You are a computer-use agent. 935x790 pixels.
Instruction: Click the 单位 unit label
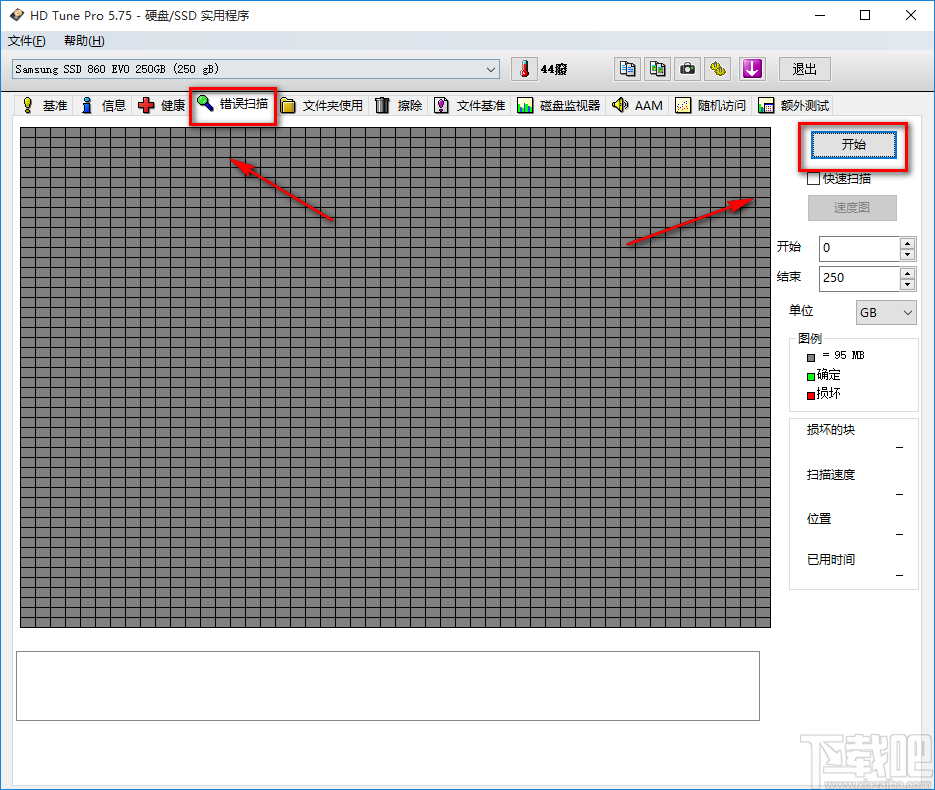[801, 311]
